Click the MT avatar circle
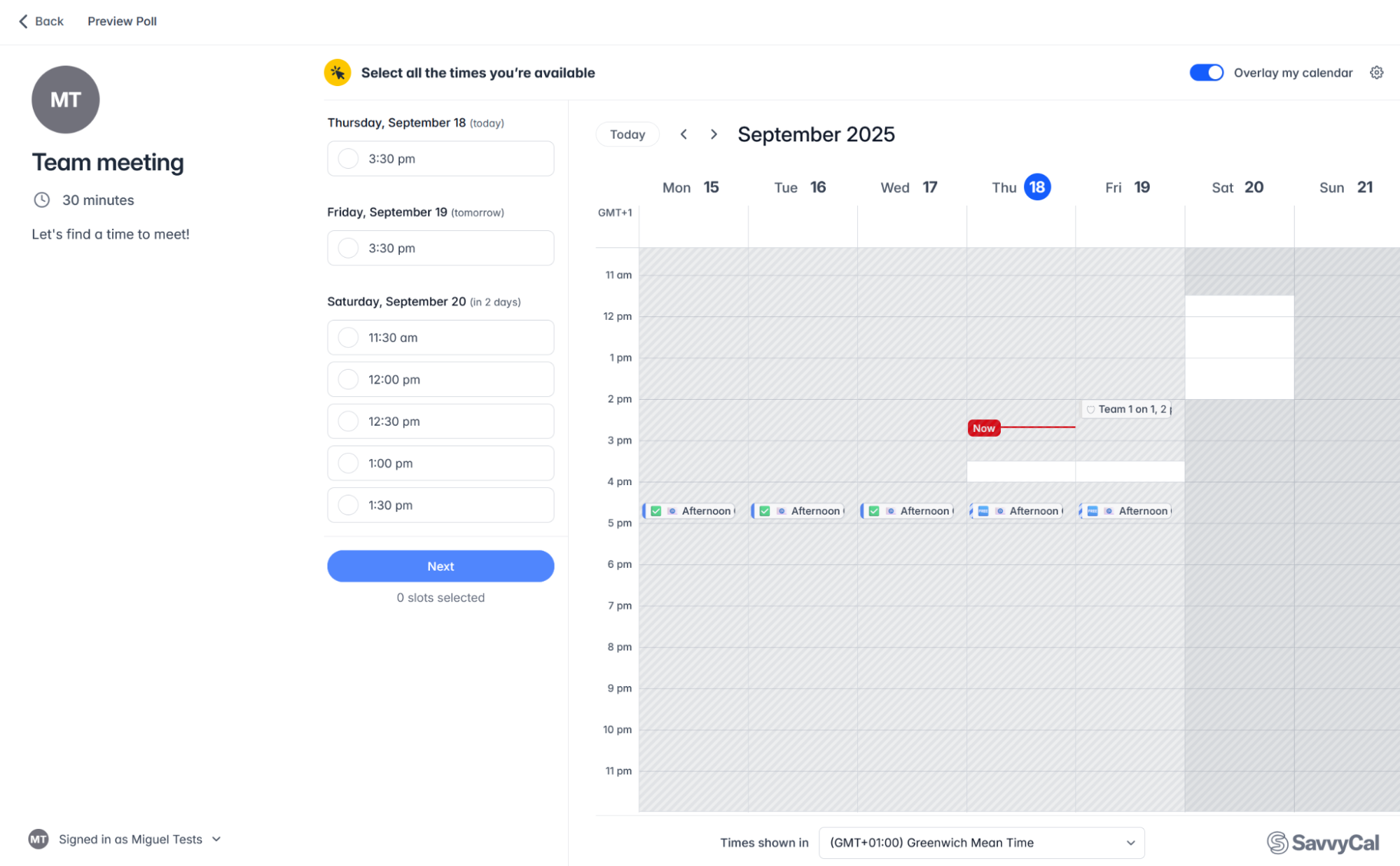The height and width of the screenshot is (866, 1400). 65,99
